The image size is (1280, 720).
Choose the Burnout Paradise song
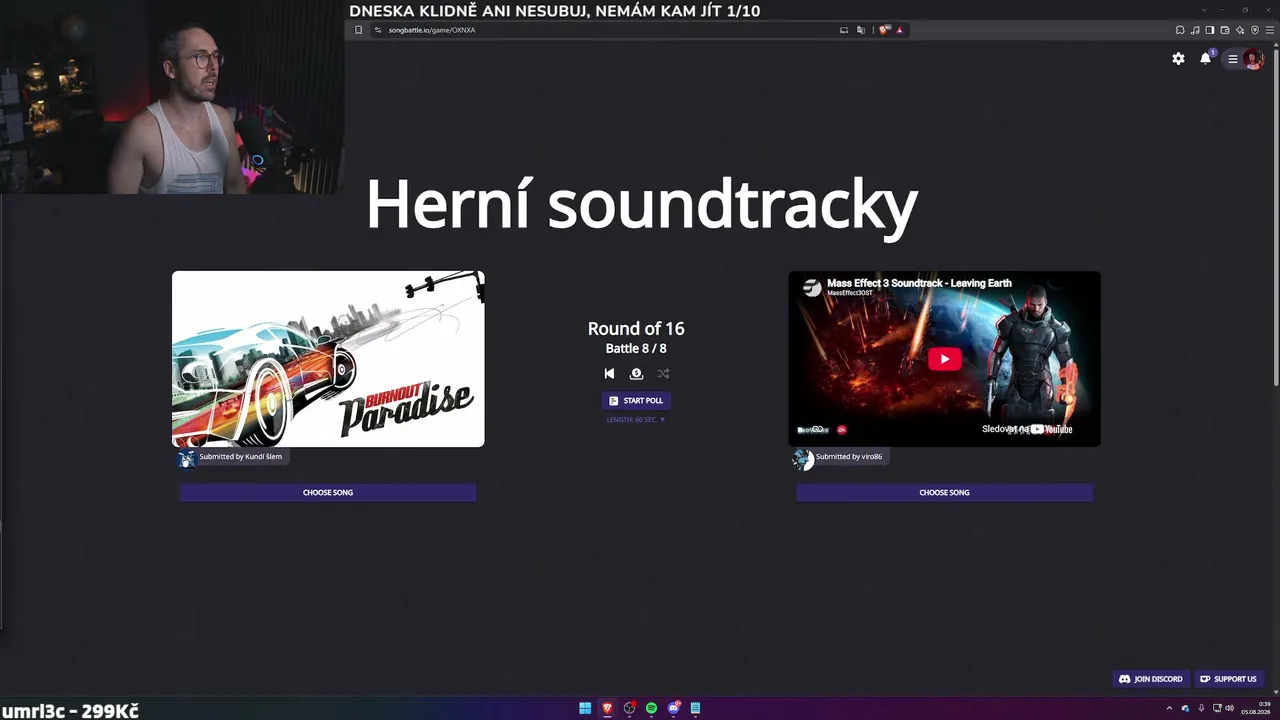pyautogui.click(x=328, y=492)
